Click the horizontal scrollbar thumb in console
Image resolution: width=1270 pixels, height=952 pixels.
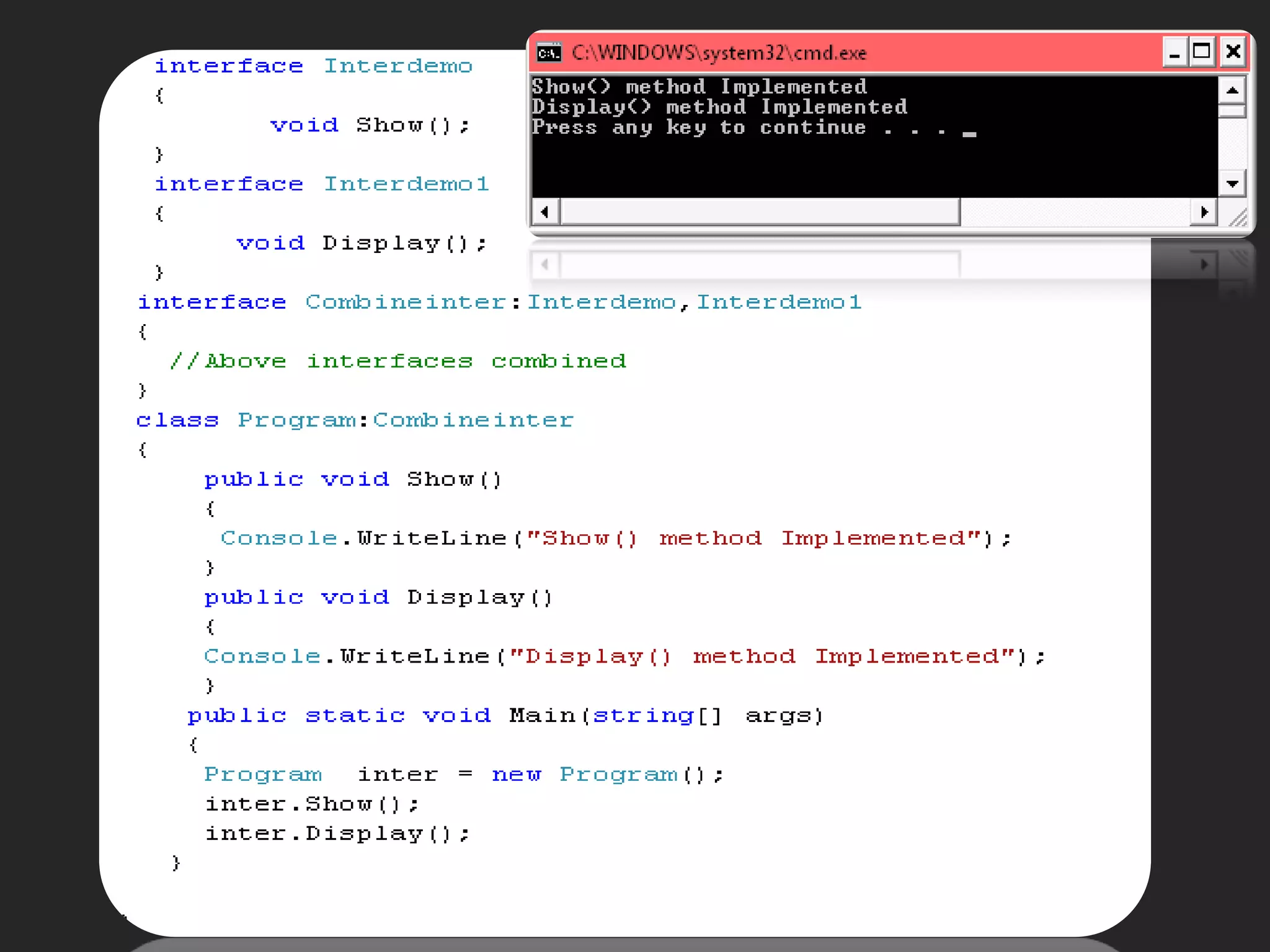coord(760,212)
